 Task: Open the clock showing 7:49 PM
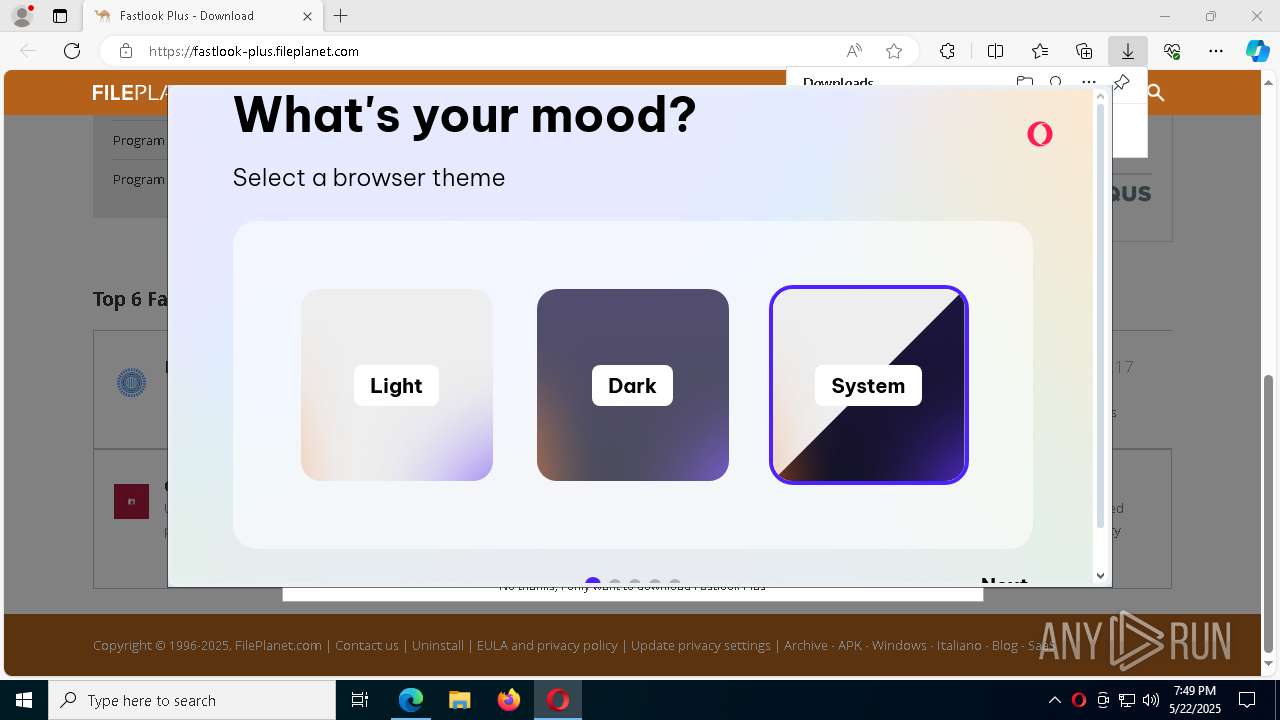click(1195, 700)
